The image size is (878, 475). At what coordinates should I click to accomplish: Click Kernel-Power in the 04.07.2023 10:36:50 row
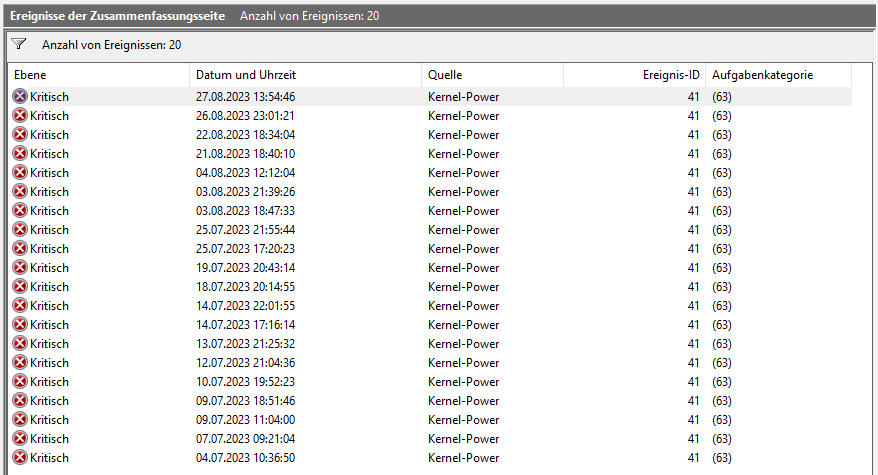[x=464, y=458]
